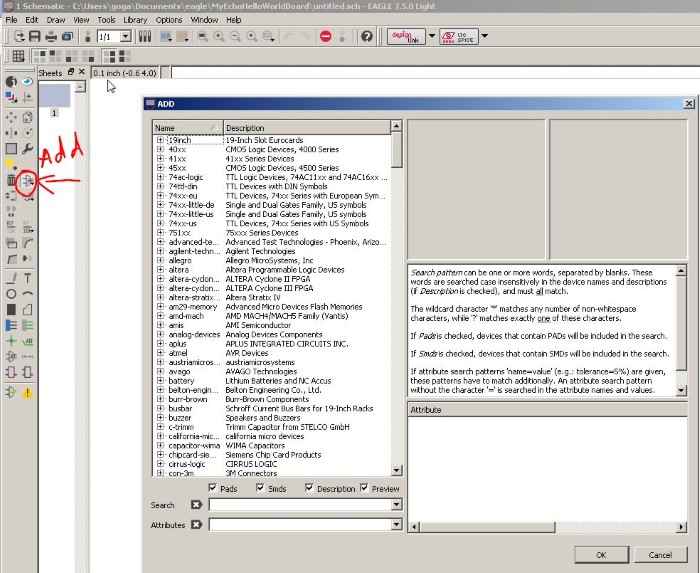Image resolution: width=700 pixels, height=573 pixels.
Task: Open the File menu
Action: pyautogui.click(x=11, y=20)
